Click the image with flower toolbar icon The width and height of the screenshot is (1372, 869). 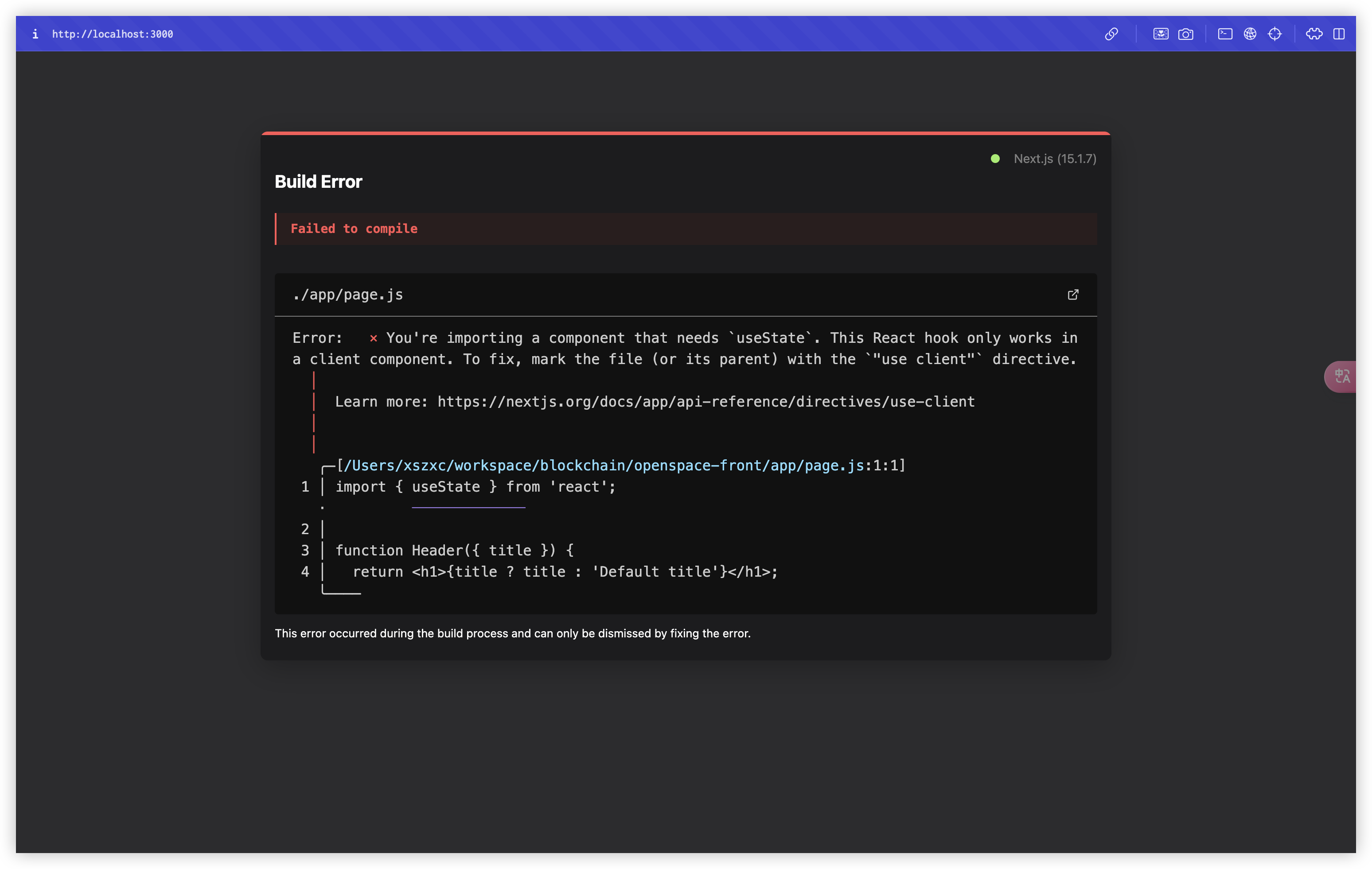coord(1161,34)
